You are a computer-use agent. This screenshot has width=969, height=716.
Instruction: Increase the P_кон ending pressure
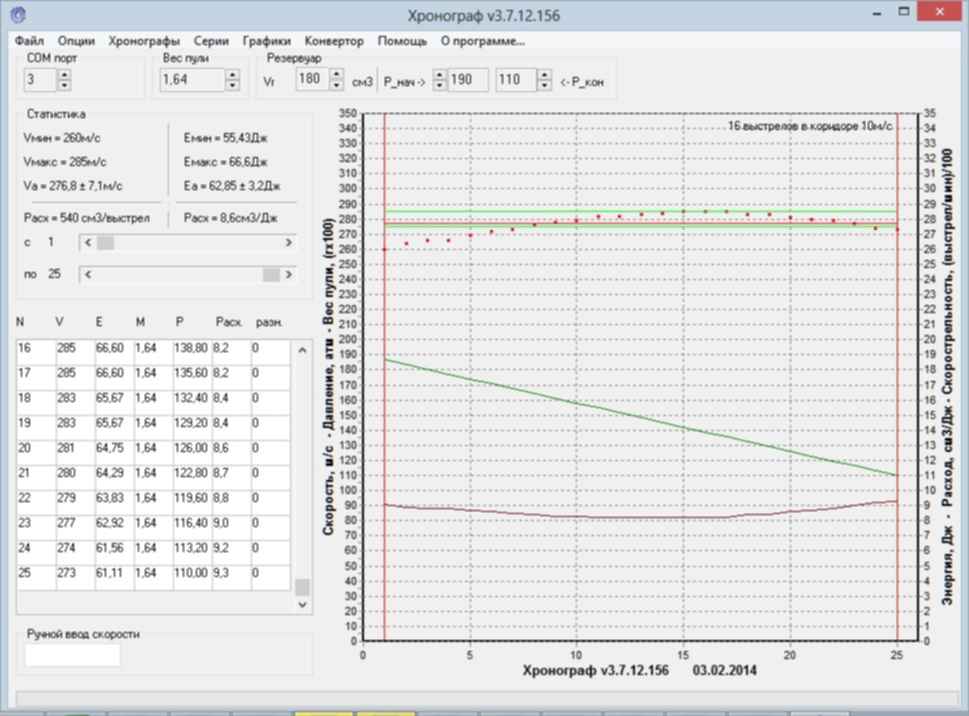pyautogui.click(x=544, y=75)
